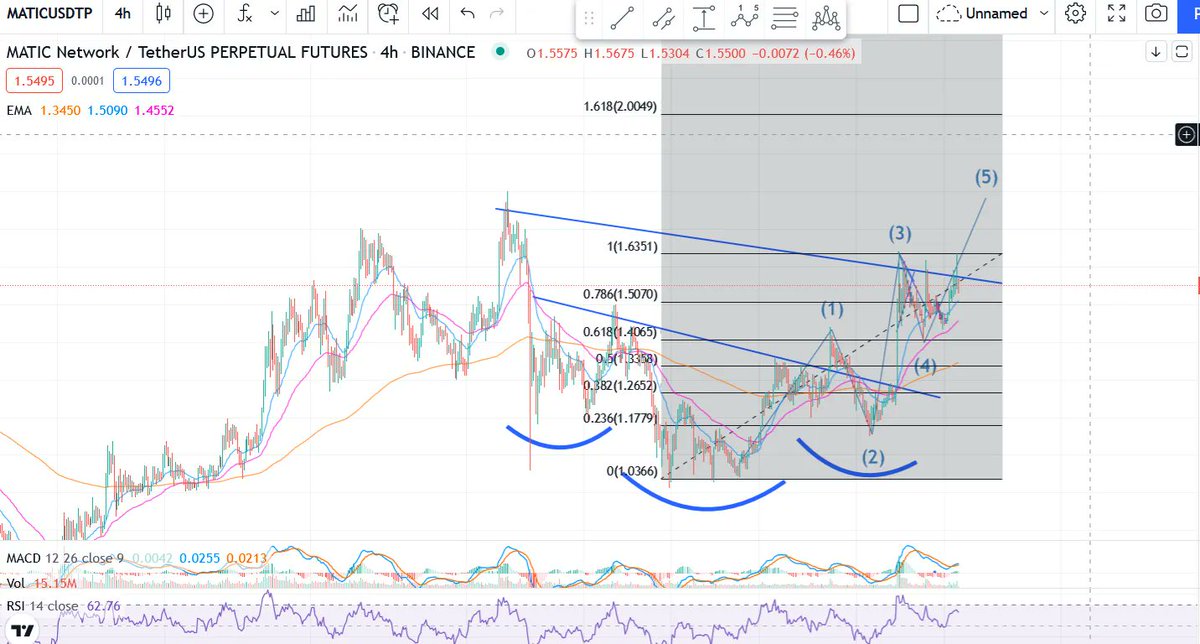Select the Fib retracement lines tool
Viewport: 1200px width, 644px height.
coord(785,18)
